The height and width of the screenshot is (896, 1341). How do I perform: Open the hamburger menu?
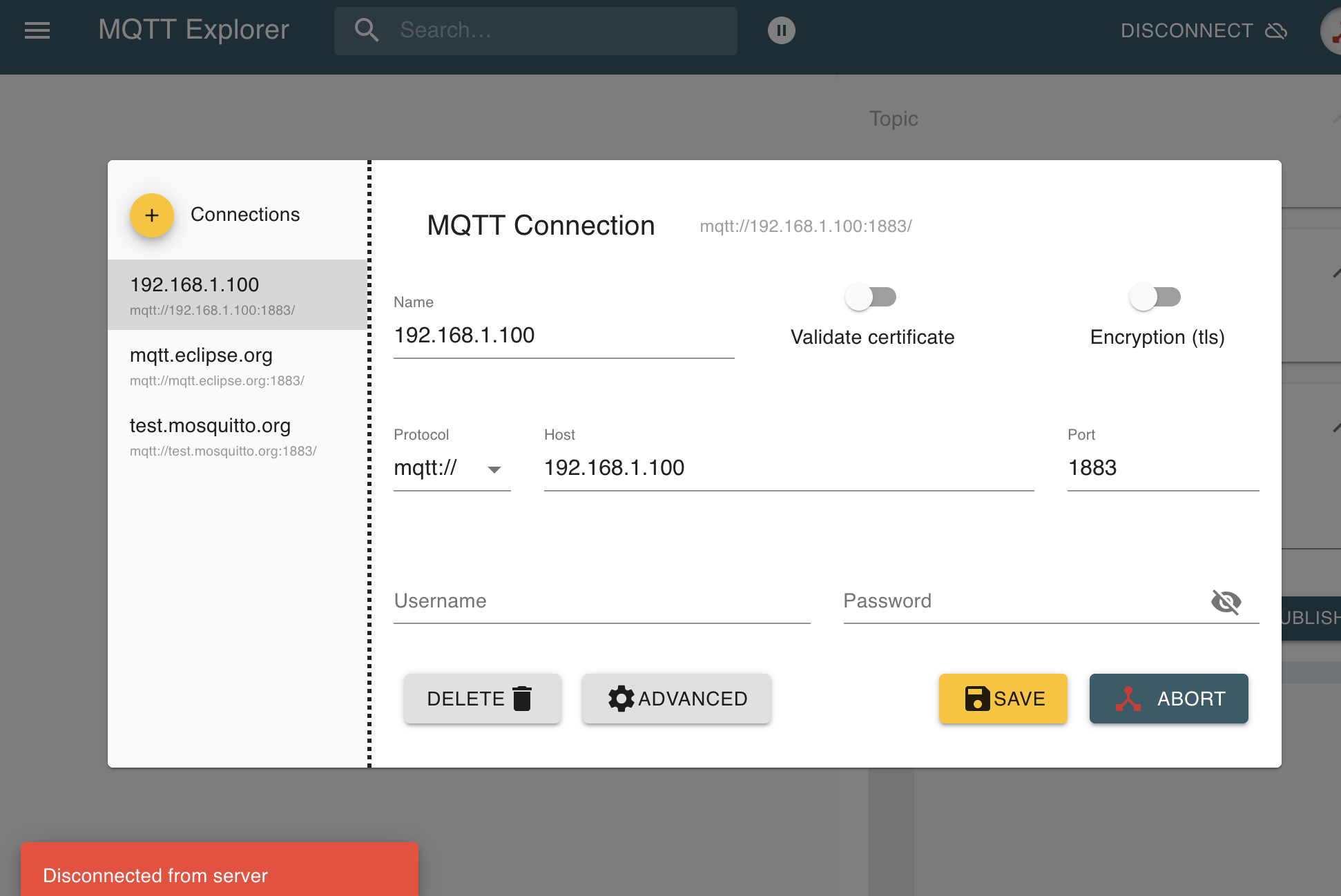[37, 30]
